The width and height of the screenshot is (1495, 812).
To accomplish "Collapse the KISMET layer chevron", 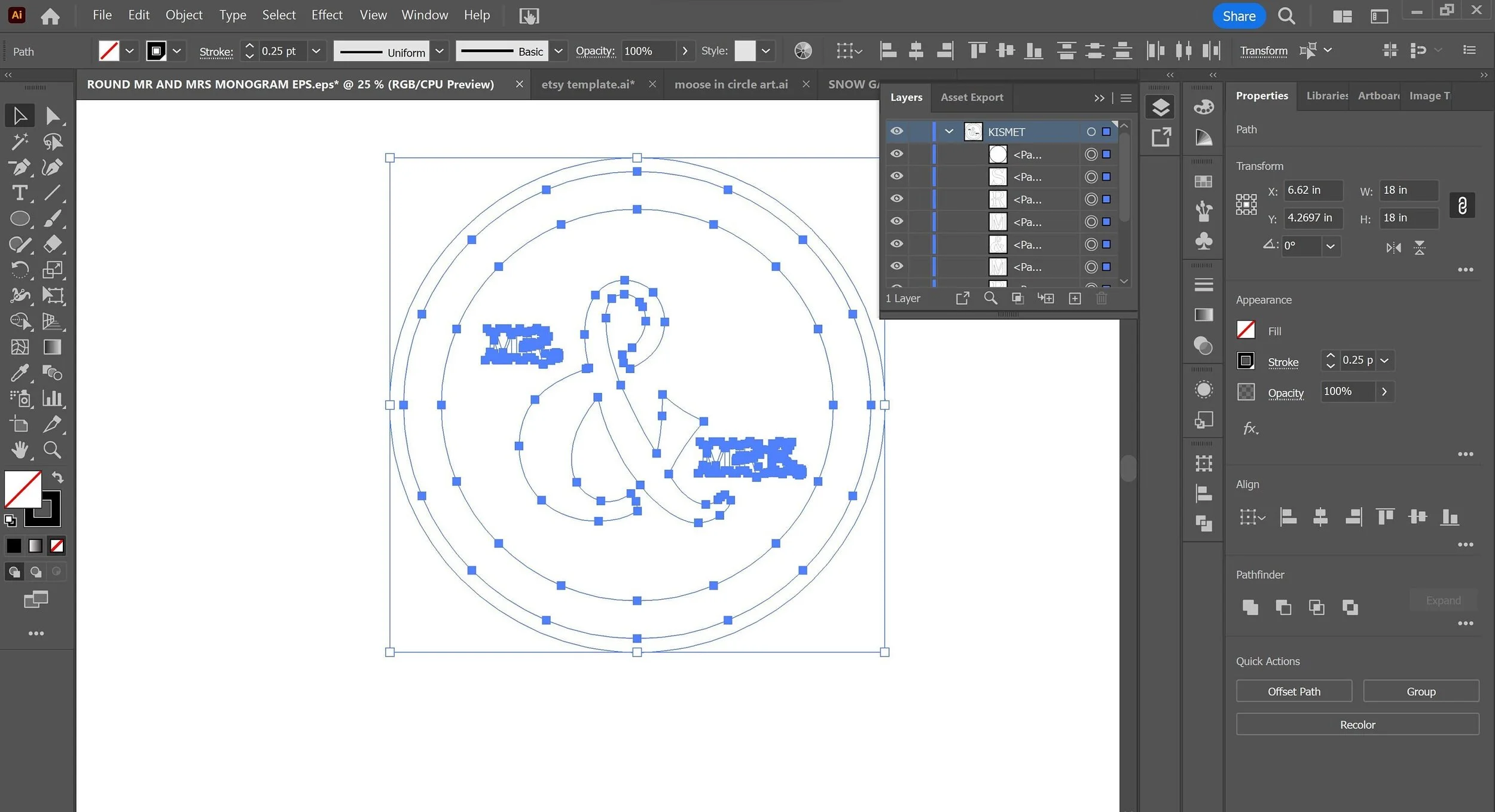I will (949, 132).
